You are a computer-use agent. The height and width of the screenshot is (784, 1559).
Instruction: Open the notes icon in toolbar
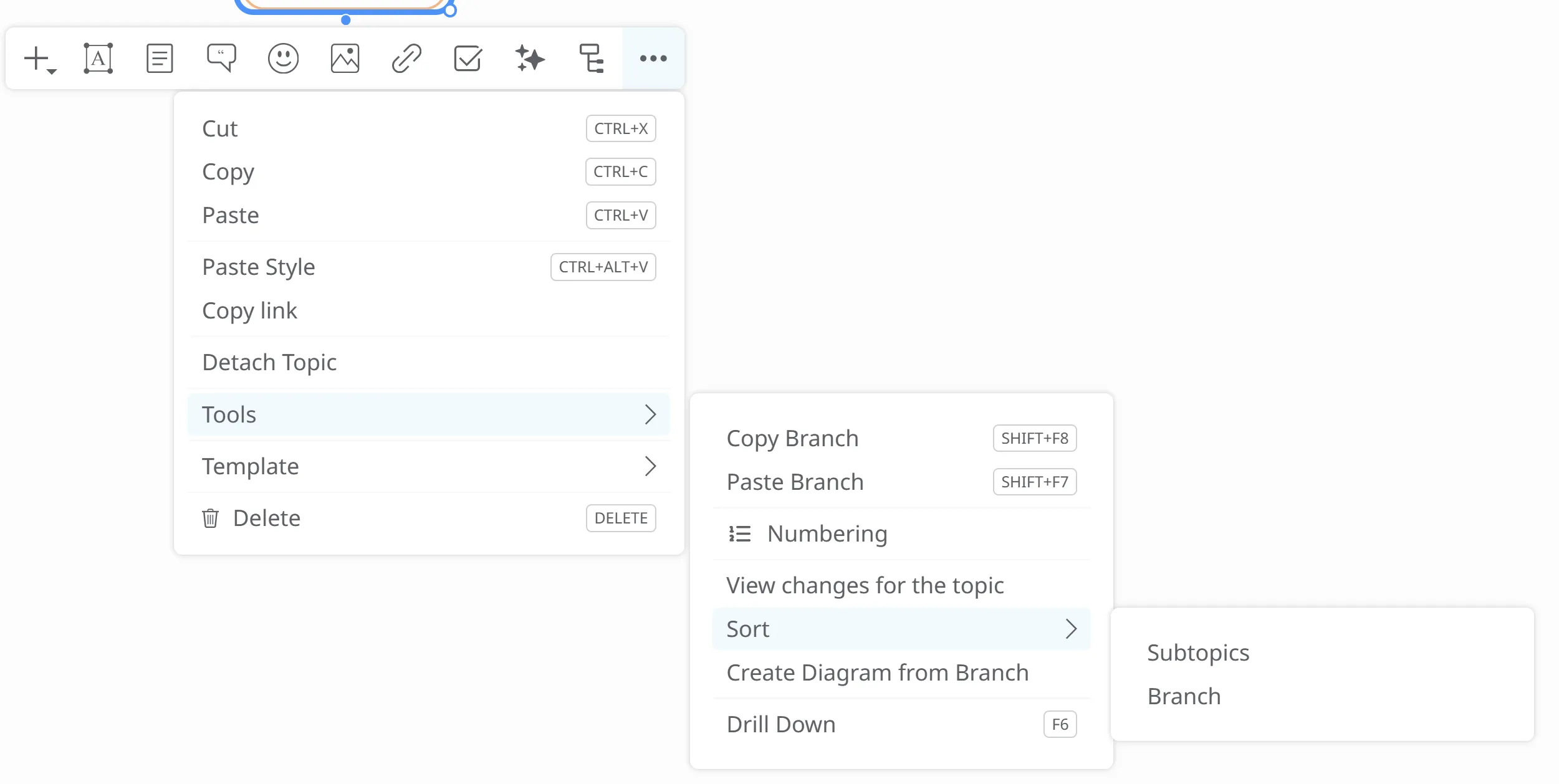[160, 59]
